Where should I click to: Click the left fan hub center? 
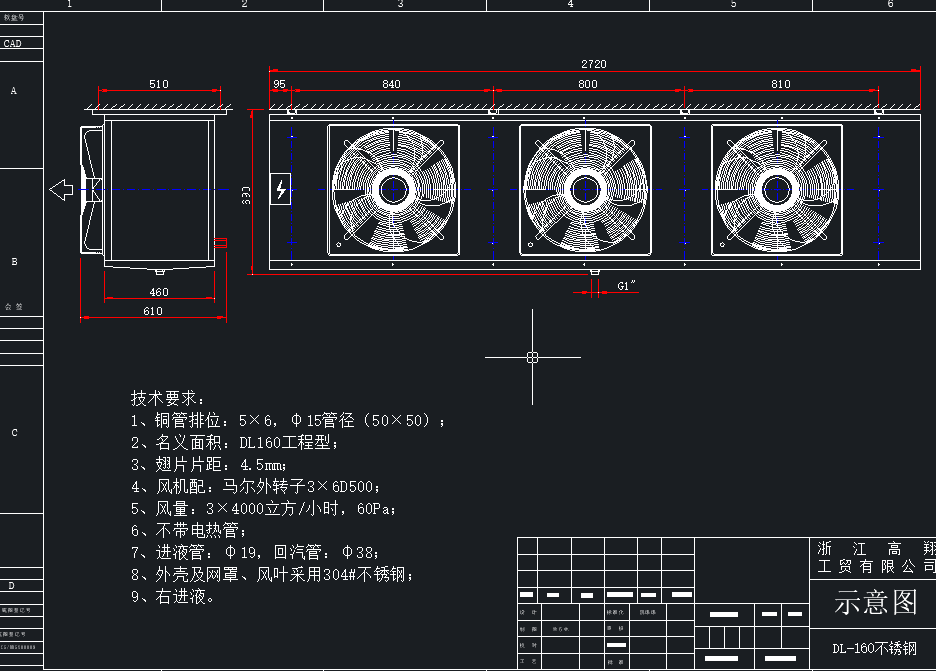[393, 189]
